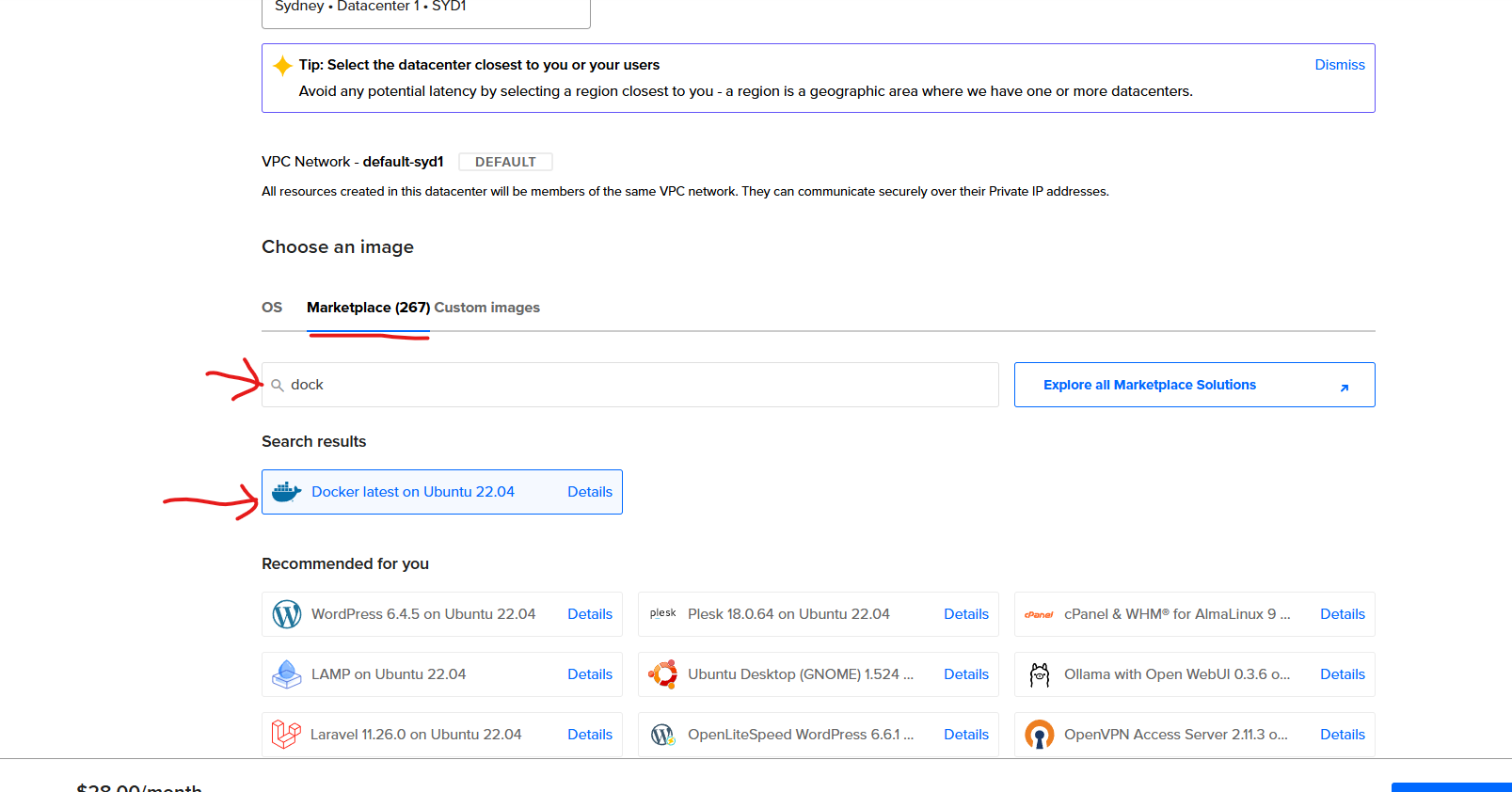The height and width of the screenshot is (792, 1512).
Task: Click the cPanel logo icon
Action: click(x=1039, y=614)
